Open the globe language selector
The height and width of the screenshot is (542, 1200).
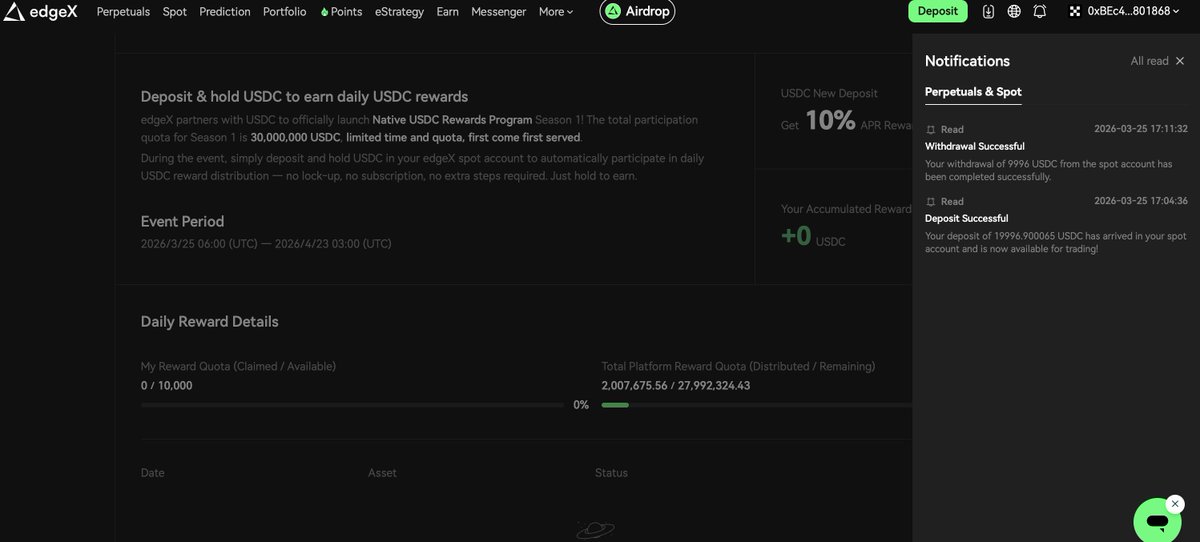(1014, 12)
